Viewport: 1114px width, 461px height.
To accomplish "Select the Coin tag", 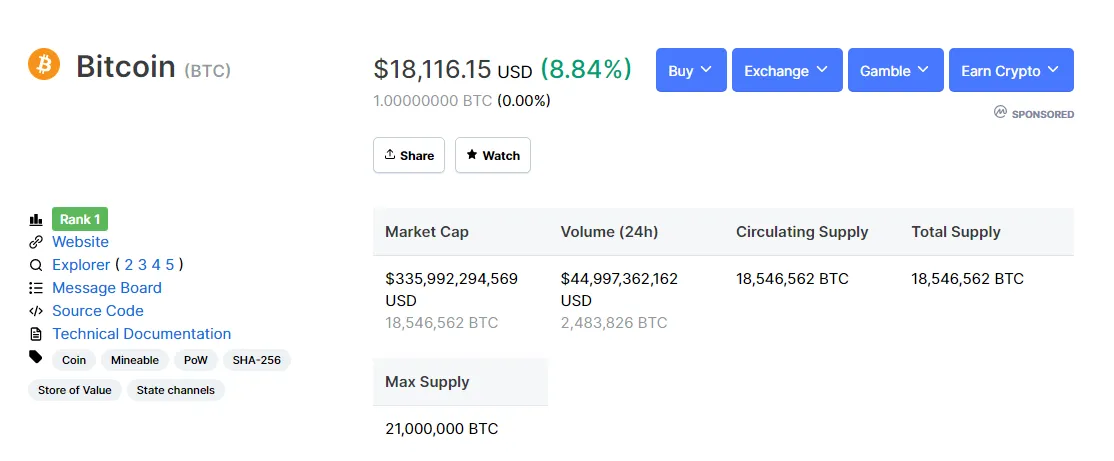I will 74,360.
